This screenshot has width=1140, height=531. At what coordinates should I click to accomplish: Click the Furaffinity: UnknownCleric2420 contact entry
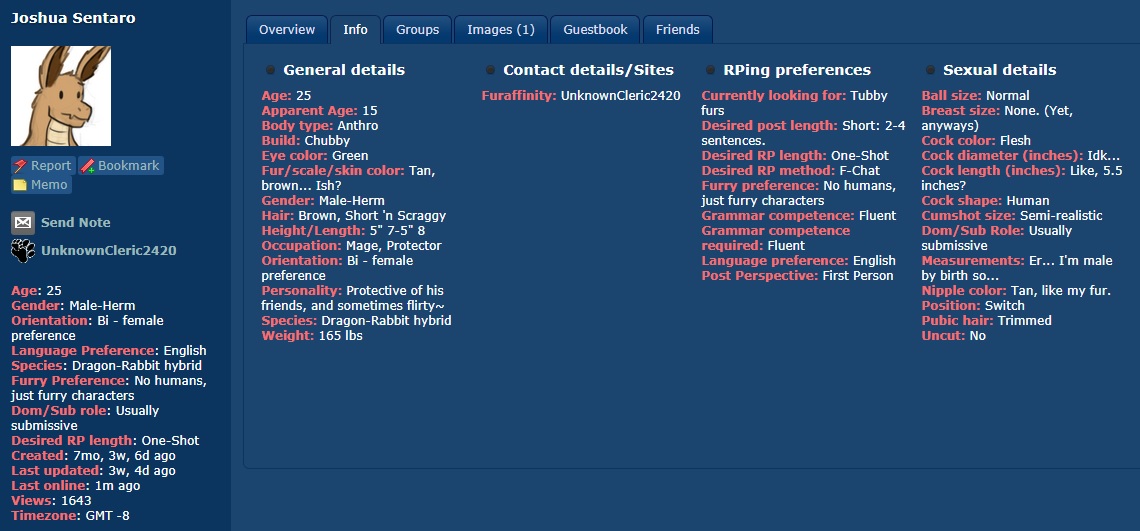pos(581,95)
